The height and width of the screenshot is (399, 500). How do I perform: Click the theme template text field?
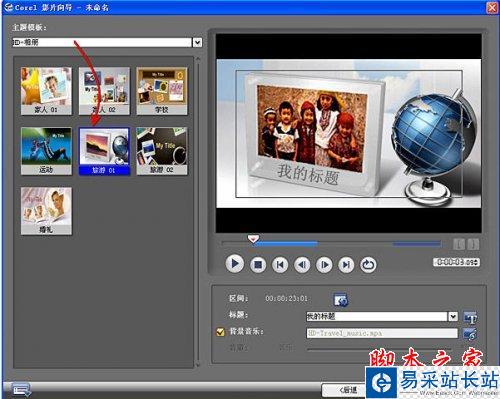102,42
